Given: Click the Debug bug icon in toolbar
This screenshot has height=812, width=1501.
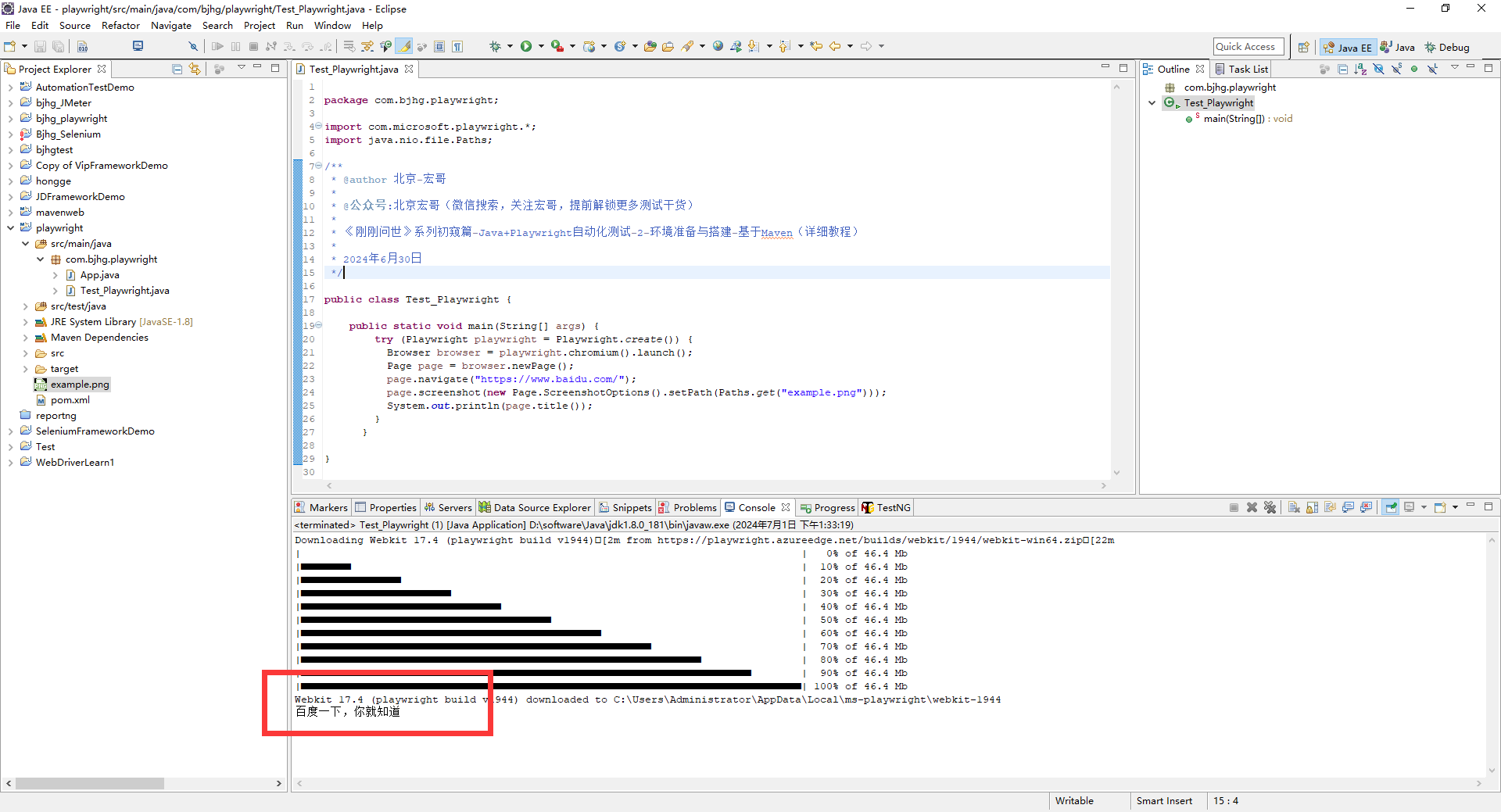Looking at the screenshot, I should pos(495,46).
